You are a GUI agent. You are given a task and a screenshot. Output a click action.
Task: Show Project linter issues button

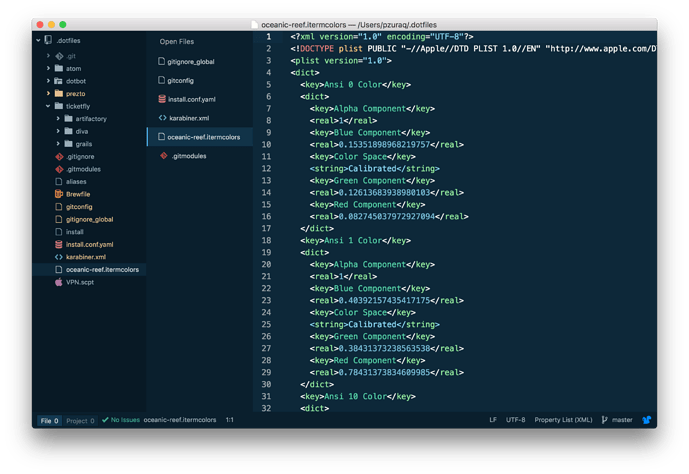(80, 421)
